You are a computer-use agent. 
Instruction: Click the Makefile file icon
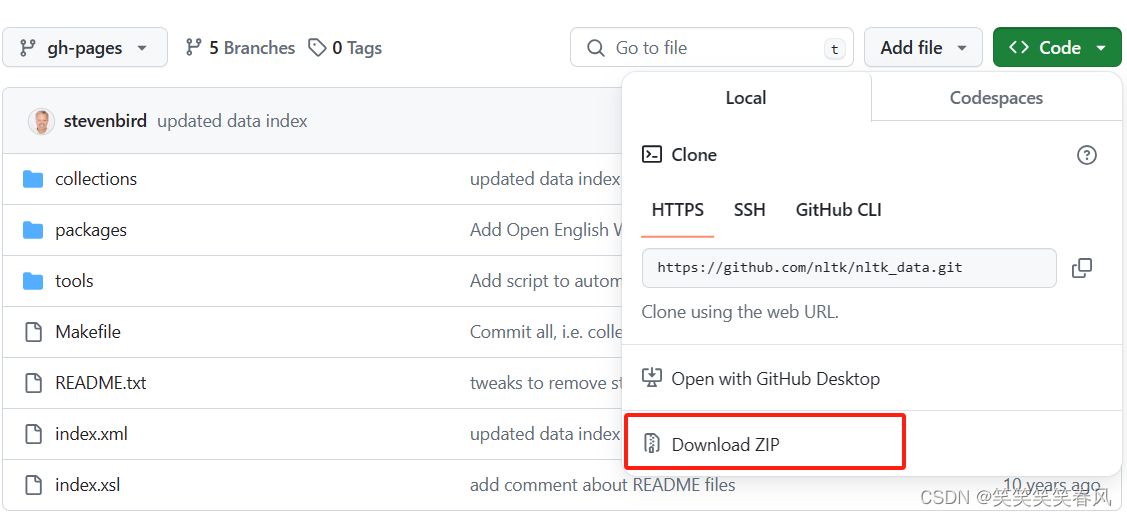(x=33, y=332)
